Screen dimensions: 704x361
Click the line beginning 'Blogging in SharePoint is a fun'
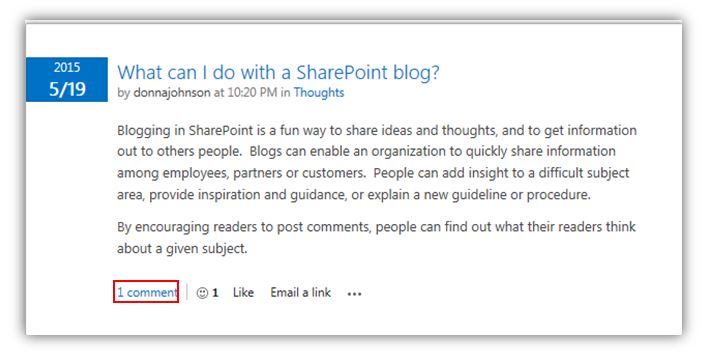coord(377,131)
